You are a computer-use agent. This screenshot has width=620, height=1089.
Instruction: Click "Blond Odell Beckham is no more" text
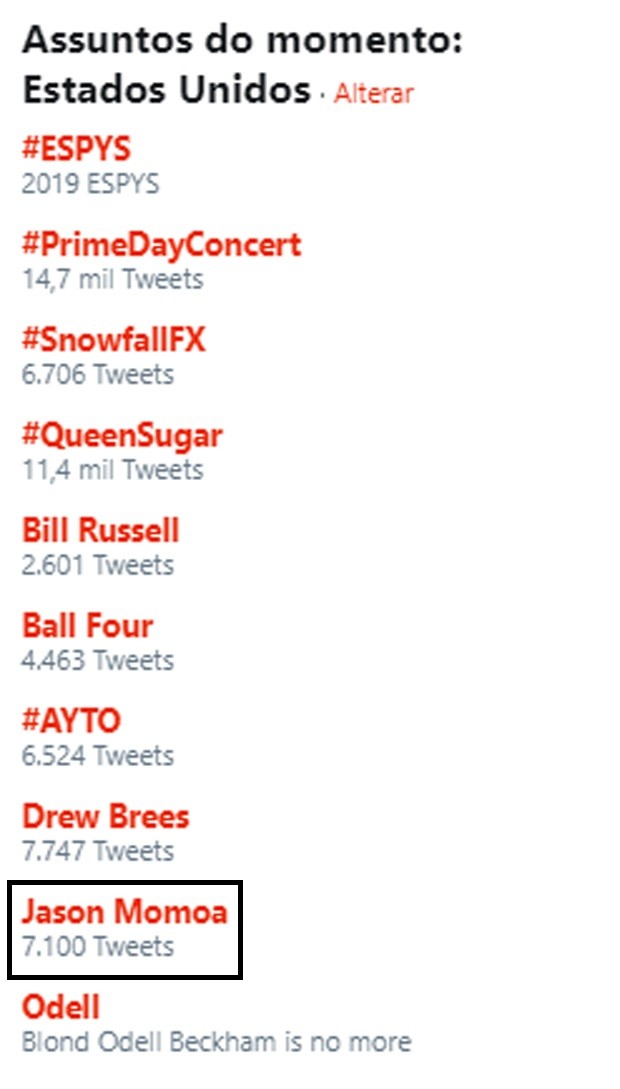coord(217,1042)
